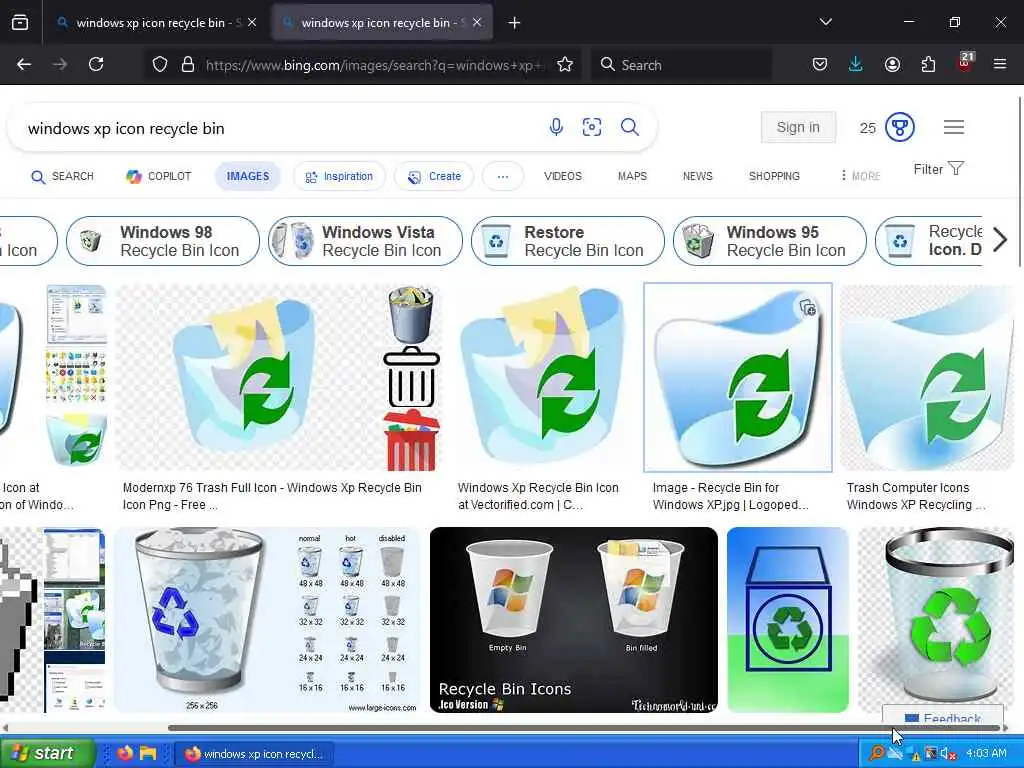
Task: Open Trash Computer Icons Windows XP link
Action: 916,496
